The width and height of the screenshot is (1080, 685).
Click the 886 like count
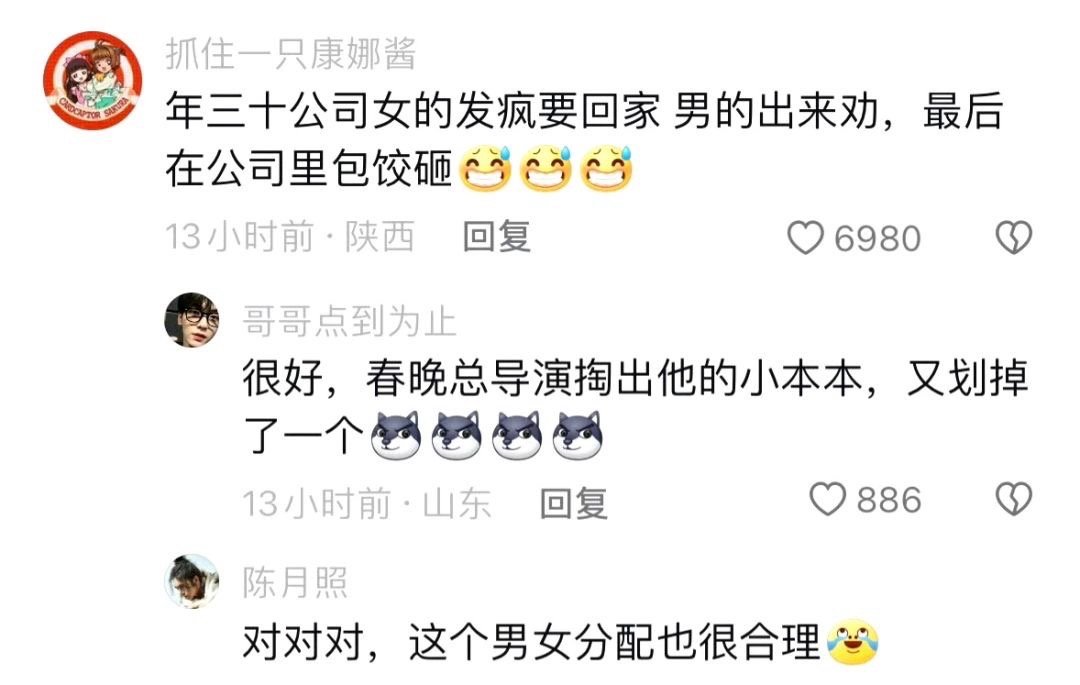pyautogui.click(x=889, y=500)
